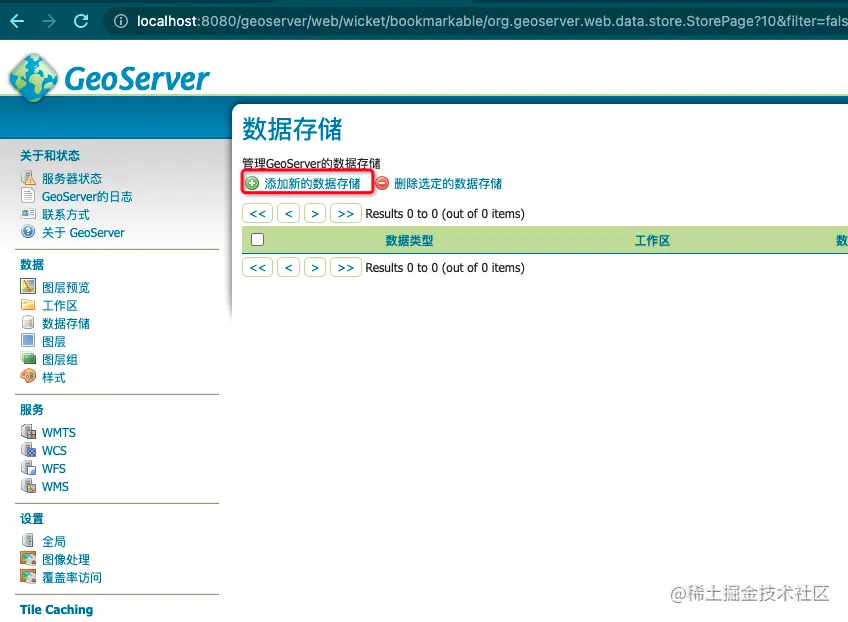Click 添加新的数据存储 link

[x=312, y=183]
